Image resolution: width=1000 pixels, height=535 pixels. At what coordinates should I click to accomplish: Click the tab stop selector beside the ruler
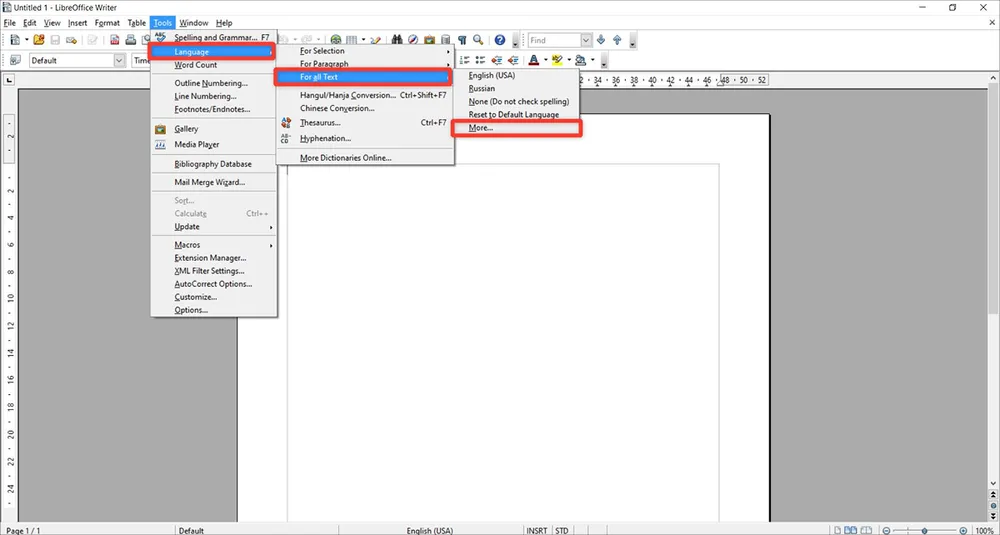pyautogui.click(x=9, y=80)
